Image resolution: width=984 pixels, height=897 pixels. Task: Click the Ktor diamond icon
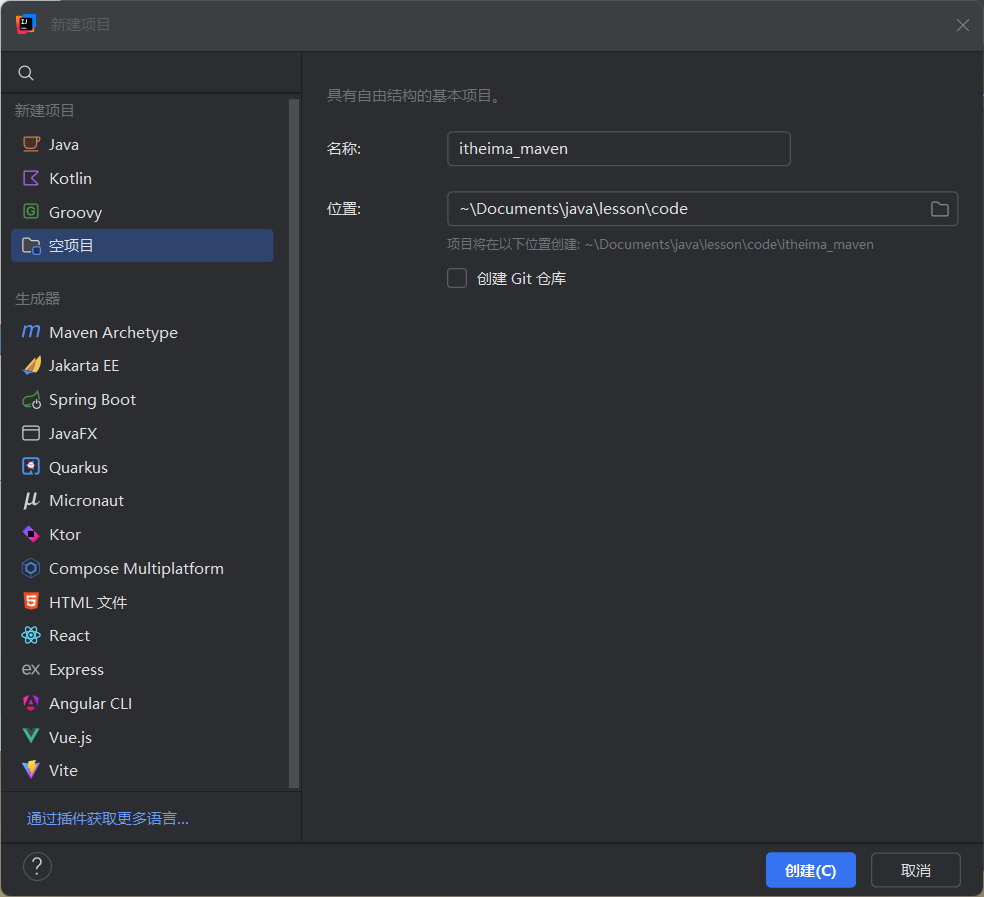[31, 534]
